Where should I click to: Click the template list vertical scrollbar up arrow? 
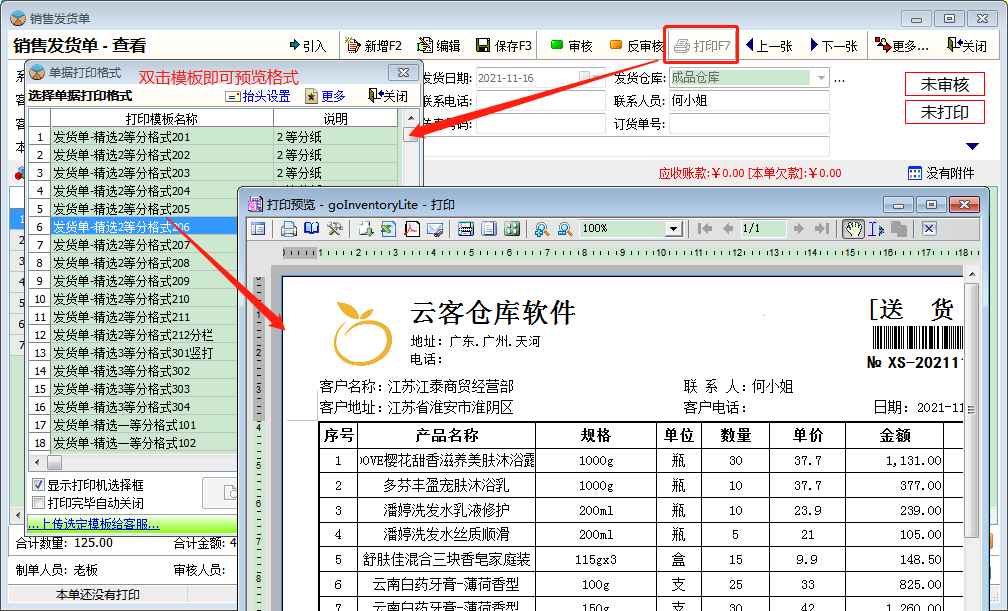[410, 118]
